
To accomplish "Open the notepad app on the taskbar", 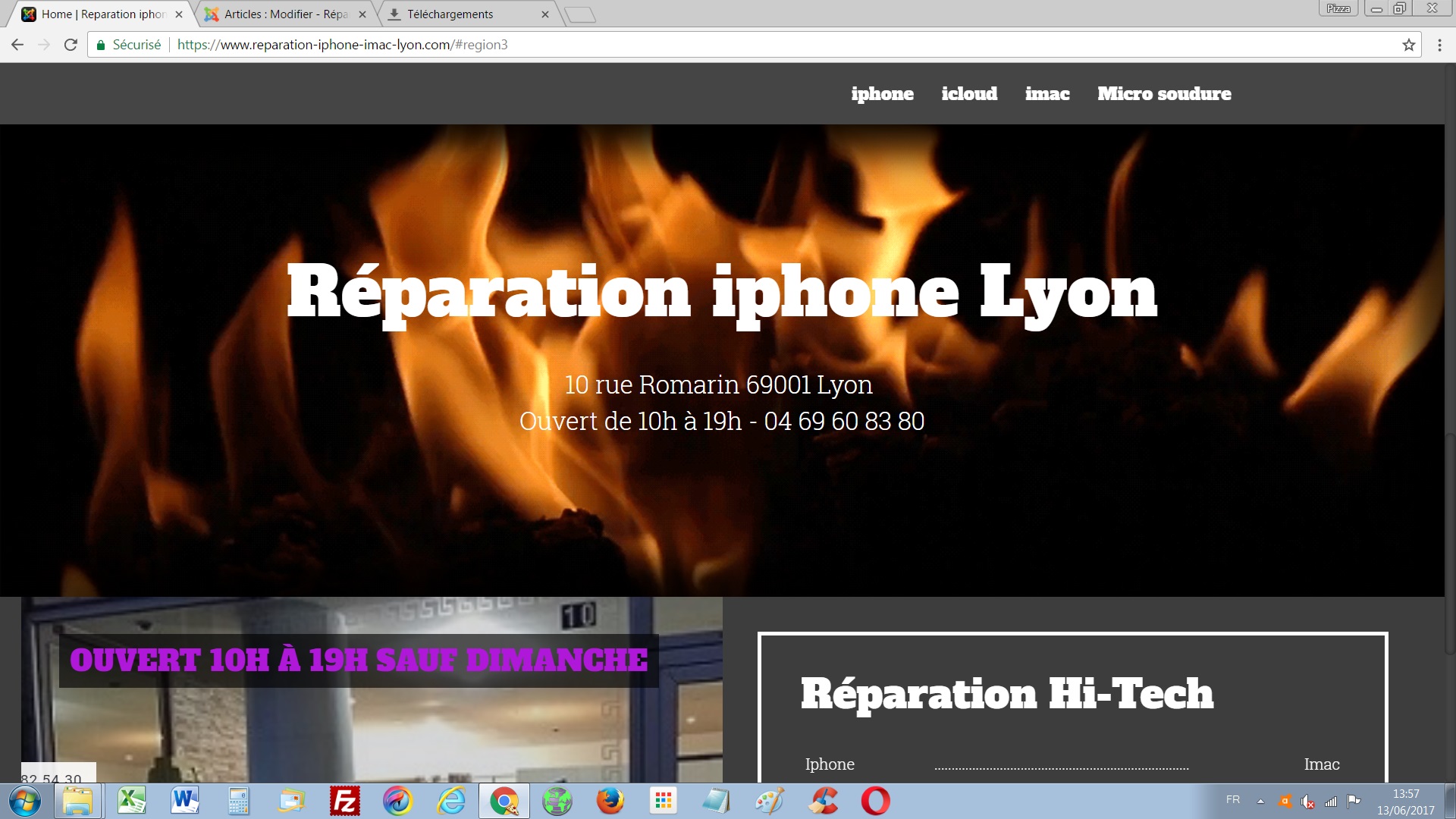I will 716,801.
